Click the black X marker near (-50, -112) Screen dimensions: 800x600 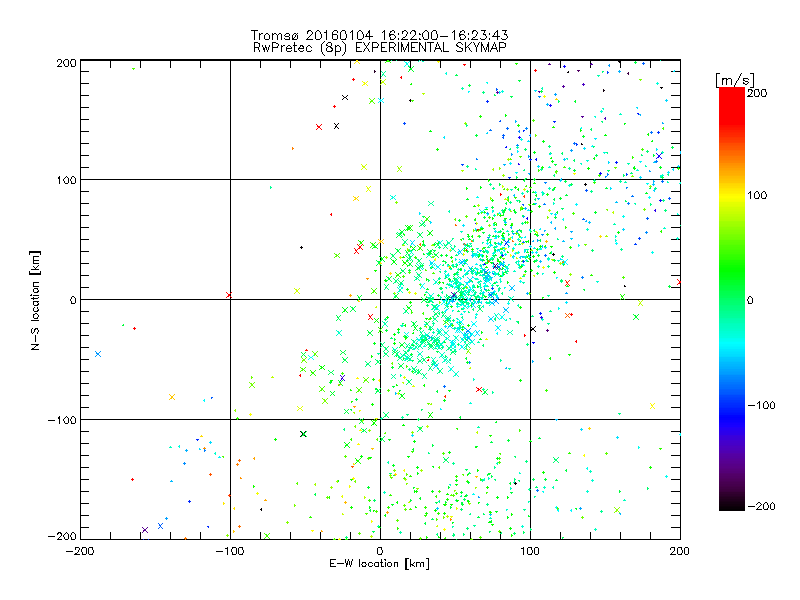(x=303, y=434)
